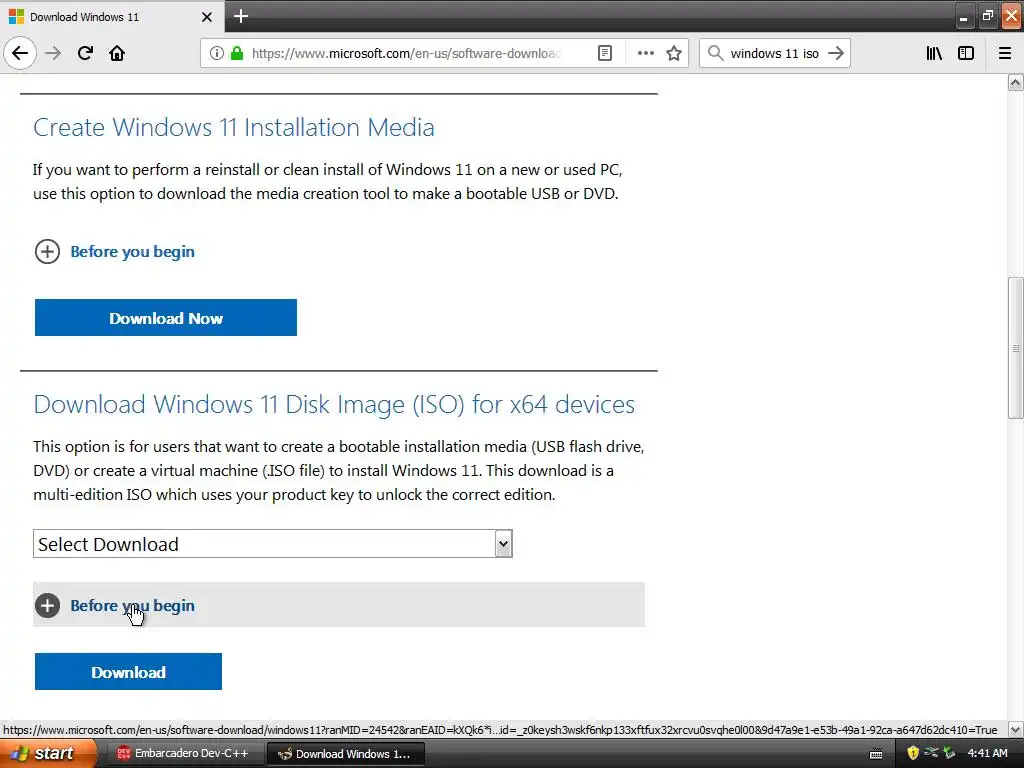Expand first Before you begin section
1024x768 pixels.
pyautogui.click(x=114, y=251)
